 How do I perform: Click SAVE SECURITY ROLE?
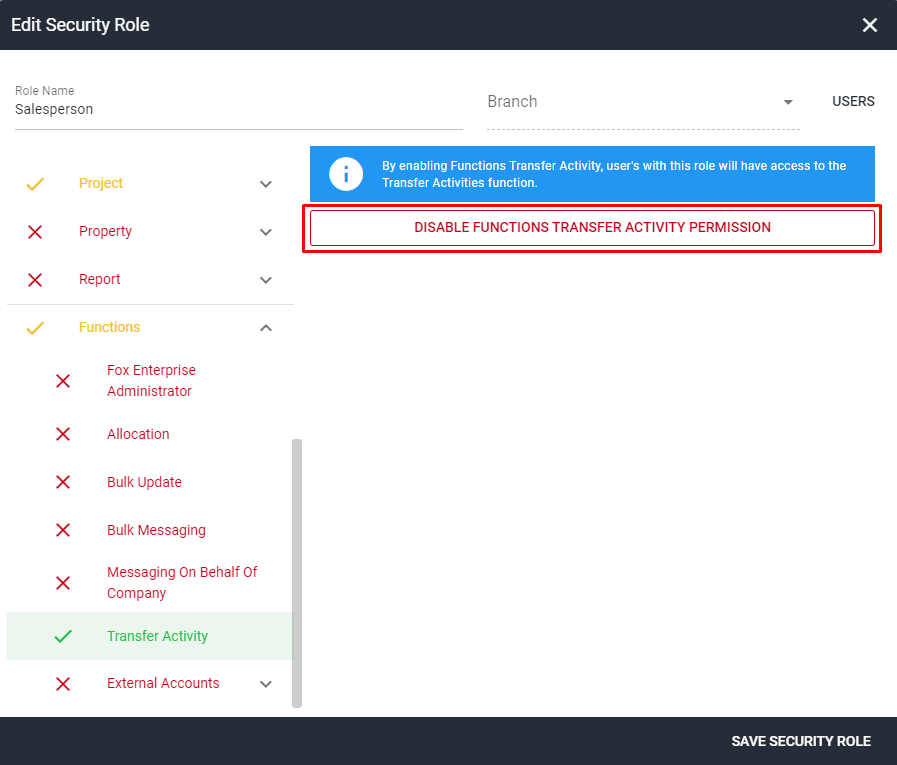pos(800,741)
